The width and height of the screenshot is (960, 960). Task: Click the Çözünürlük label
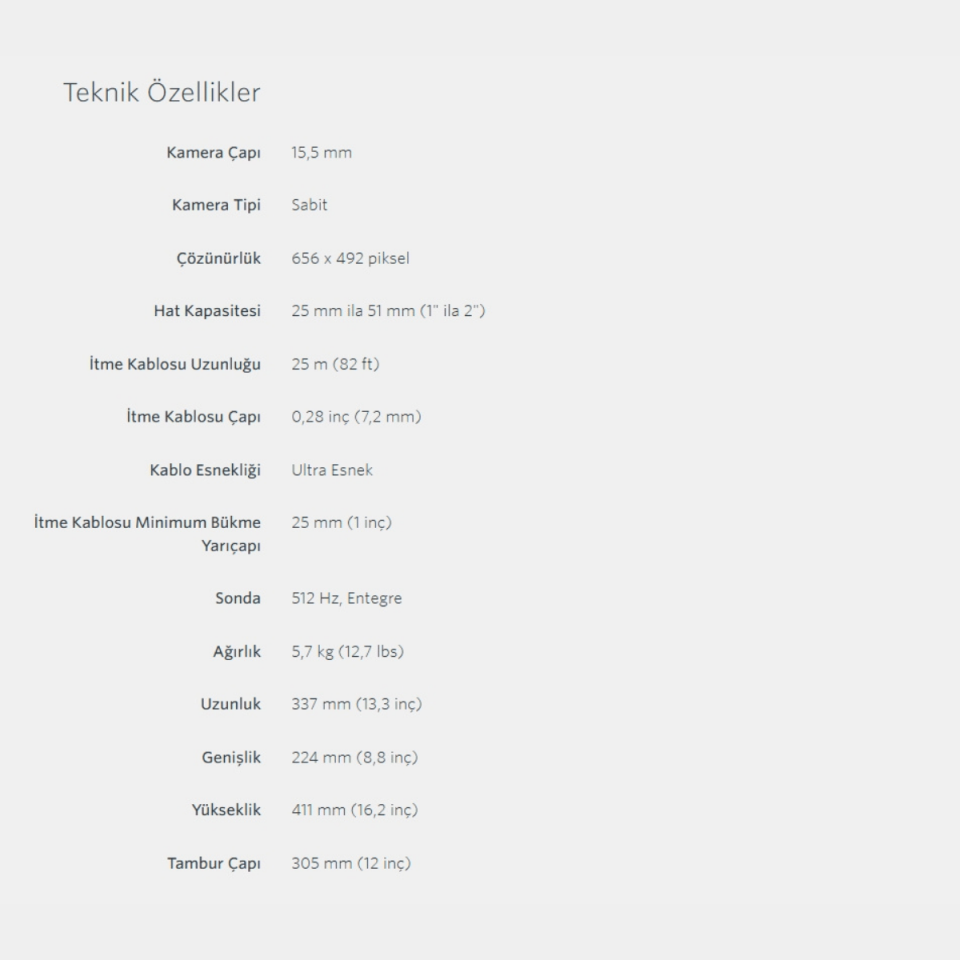[x=218, y=258]
